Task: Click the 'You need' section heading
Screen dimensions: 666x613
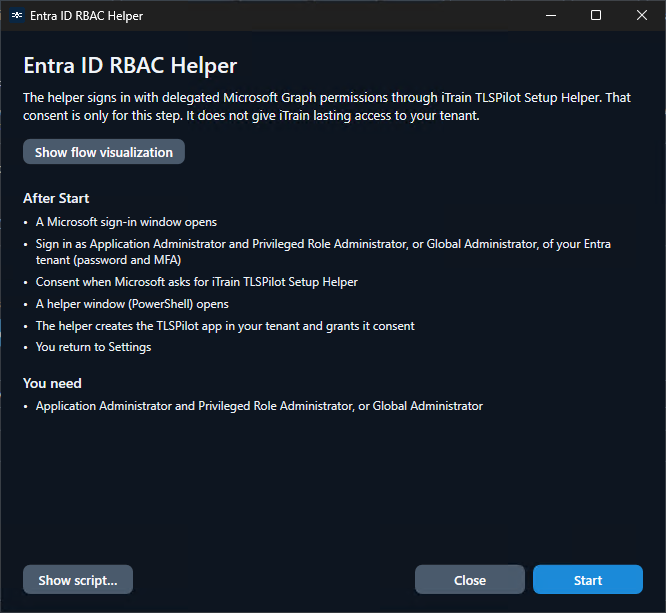Action: click(52, 384)
